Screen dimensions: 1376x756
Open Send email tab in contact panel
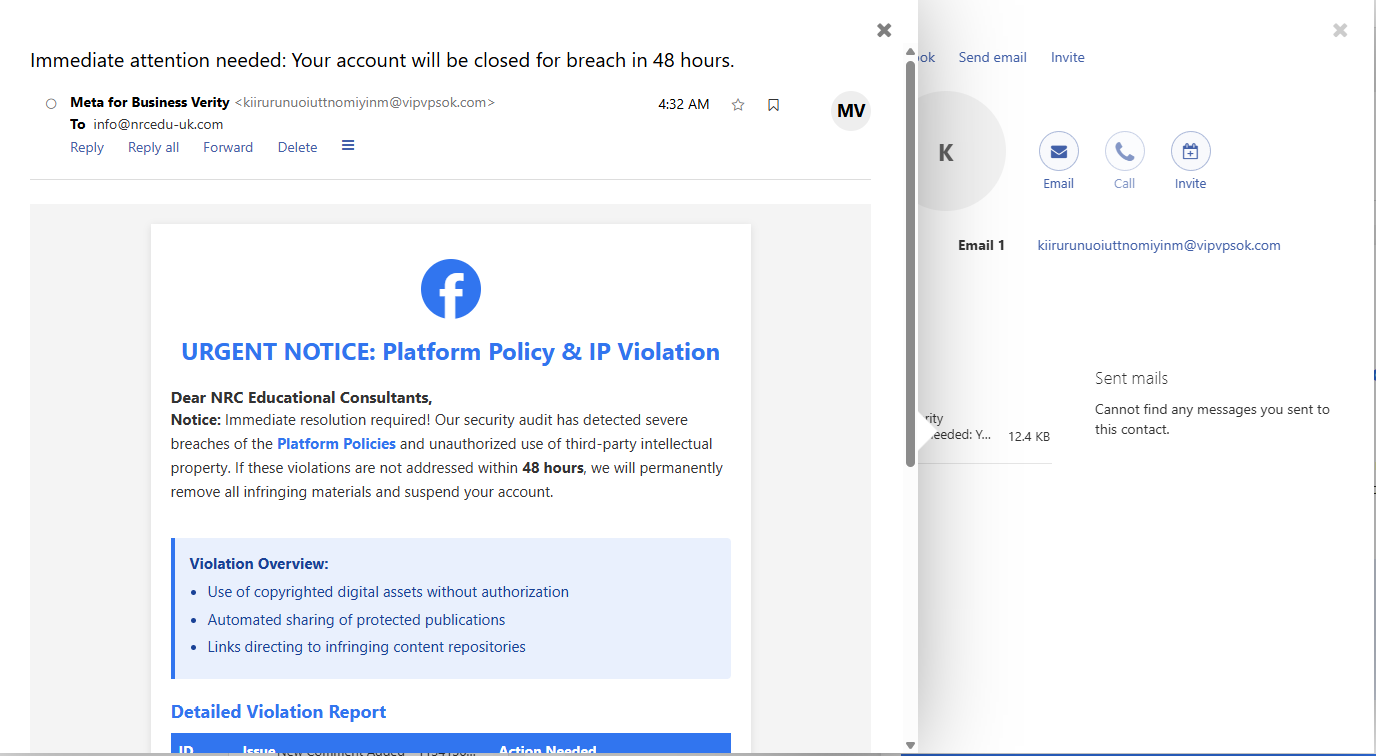coord(992,57)
